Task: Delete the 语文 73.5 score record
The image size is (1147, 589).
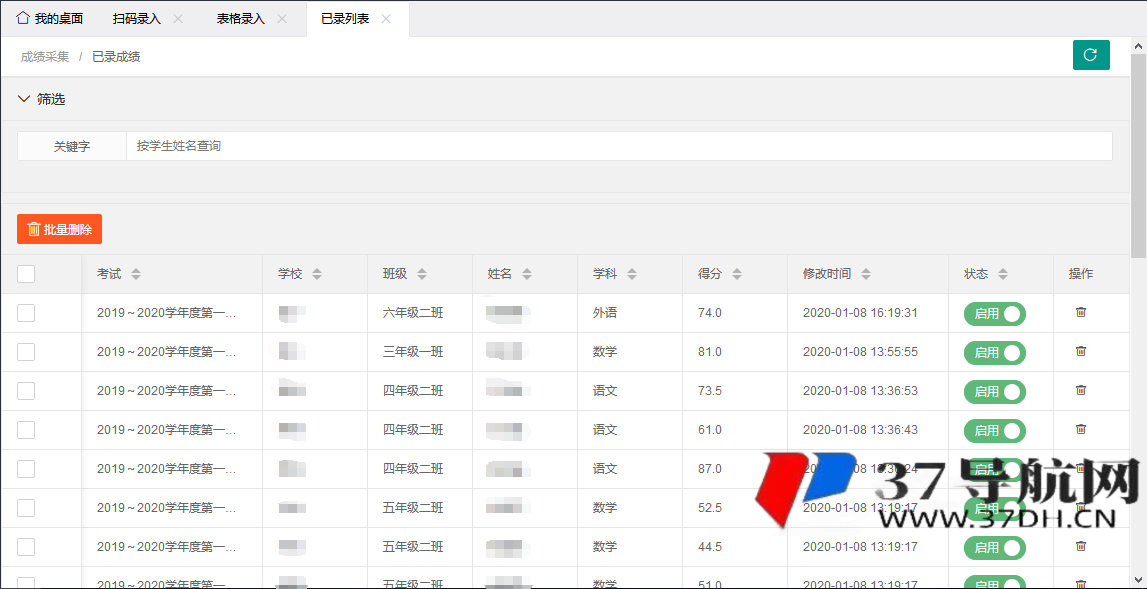Action: click(1080, 391)
